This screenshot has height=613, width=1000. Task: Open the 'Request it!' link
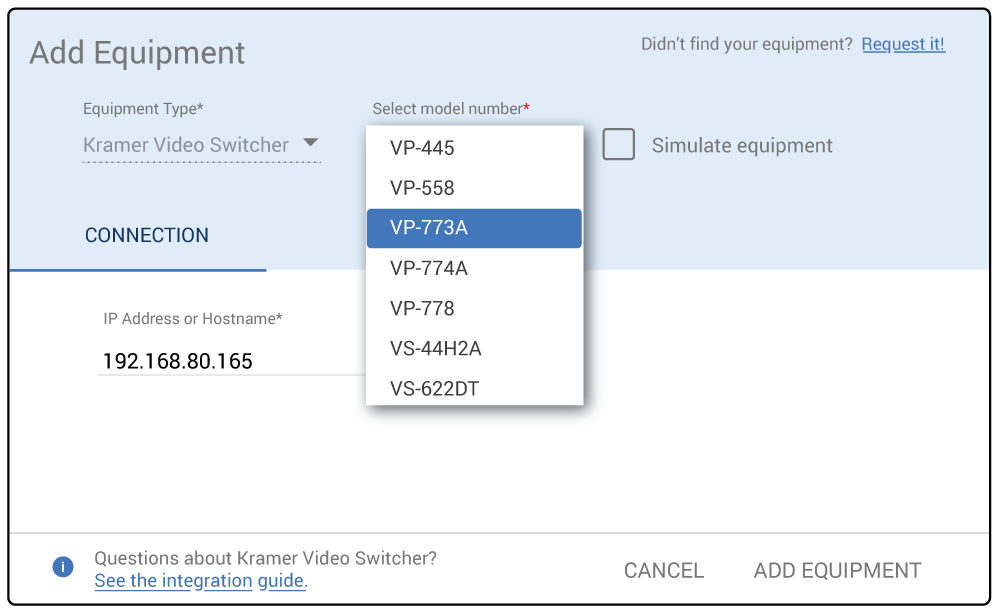(902, 44)
